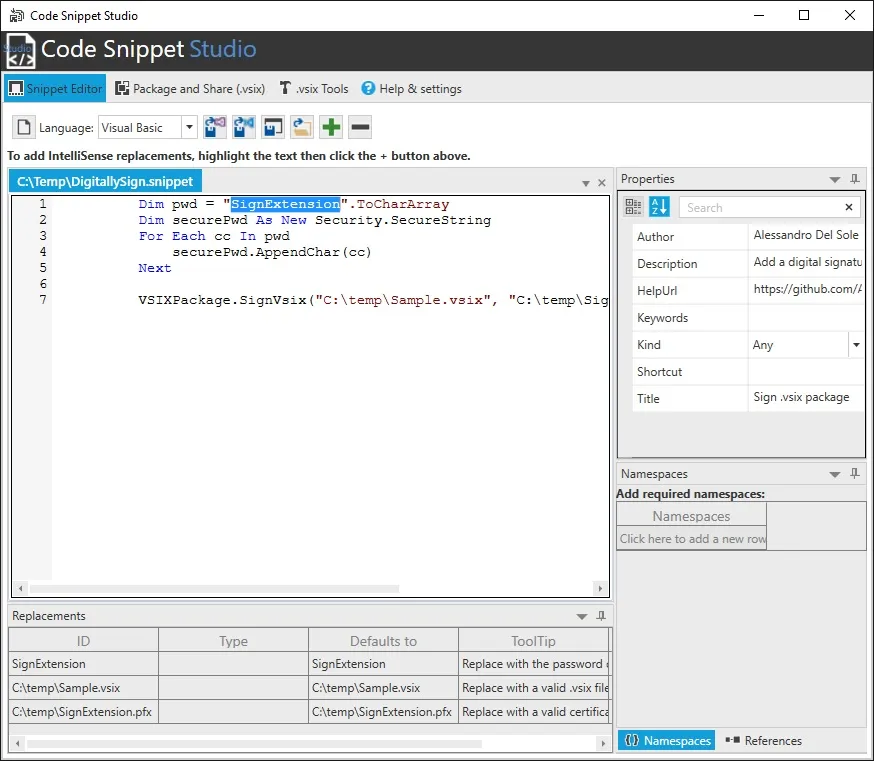Pin the Properties panel

pyautogui.click(x=855, y=179)
